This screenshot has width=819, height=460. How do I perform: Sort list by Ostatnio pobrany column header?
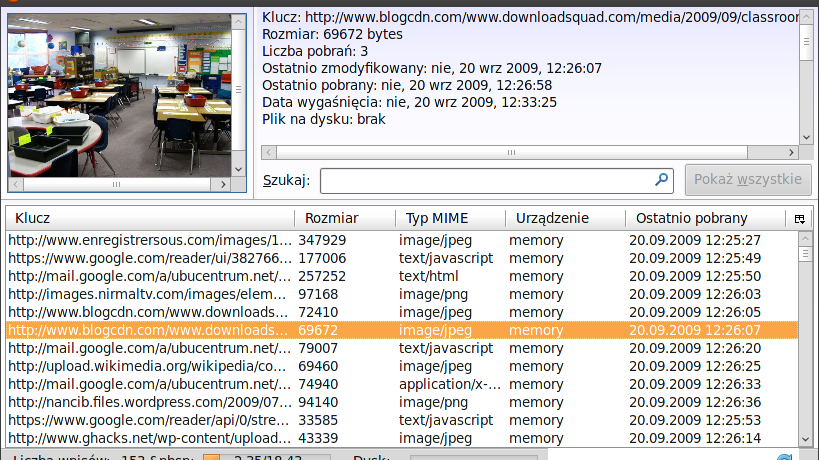[706, 218]
